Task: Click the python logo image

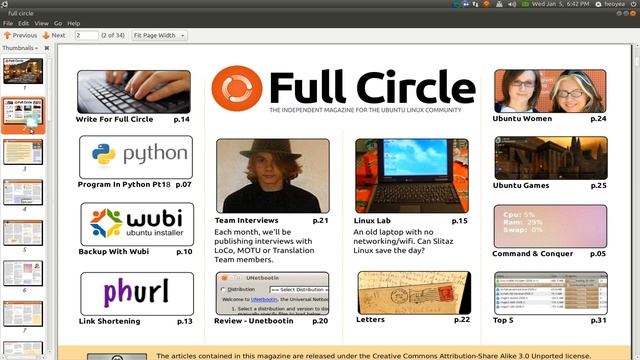Action: coord(136,157)
